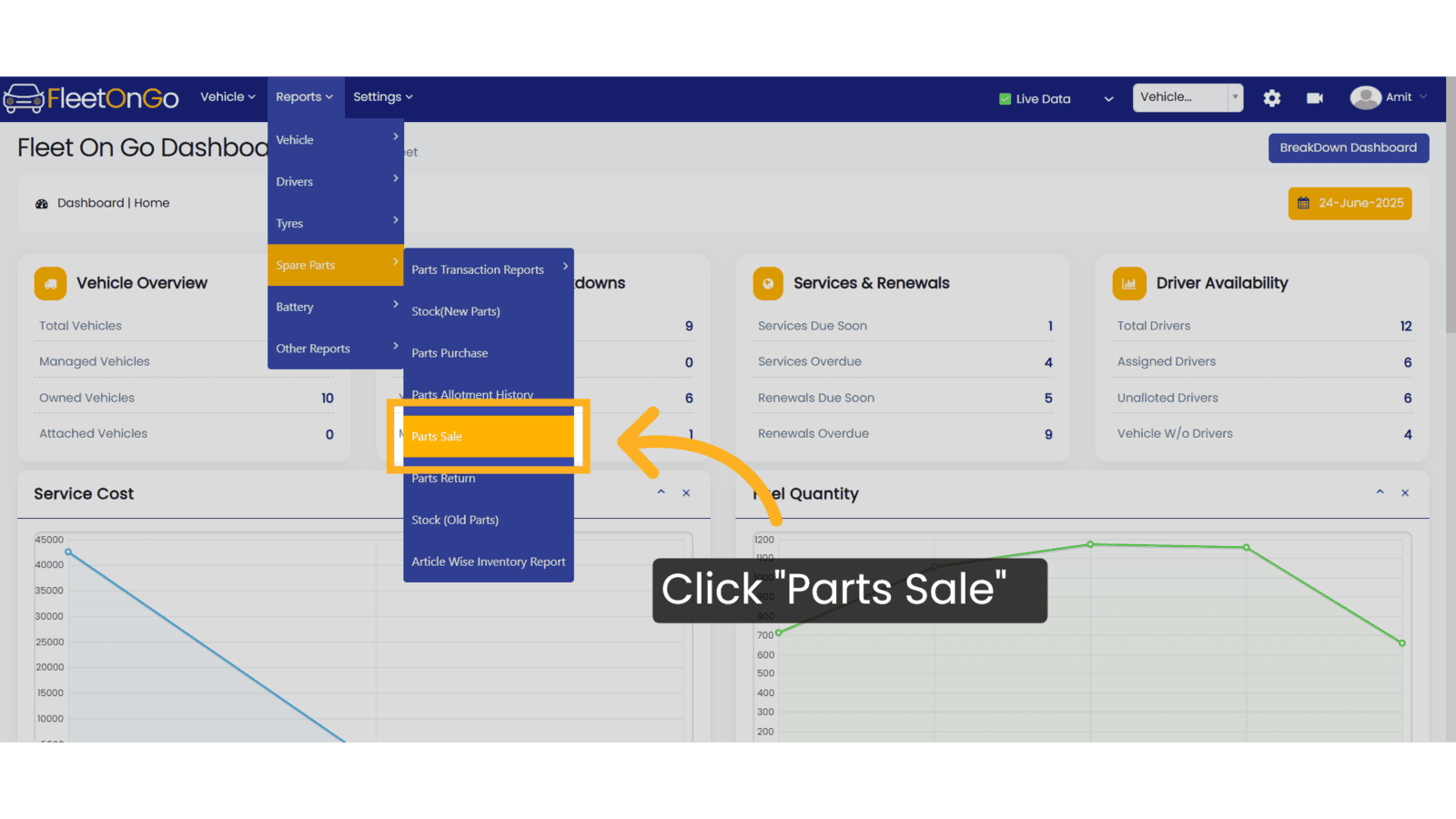1456x819 pixels.
Task: Close the Service Cost panel
Action: click(x=686, y=492)
